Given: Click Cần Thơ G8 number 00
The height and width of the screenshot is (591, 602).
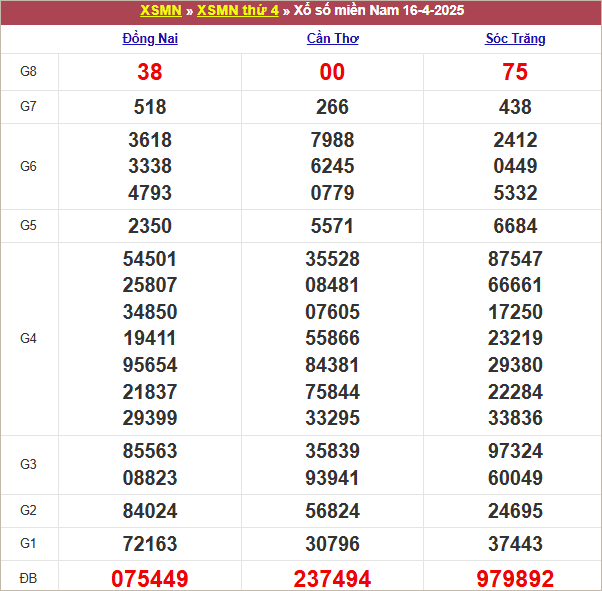Looking at the screenshot, I should coord(332,72).
